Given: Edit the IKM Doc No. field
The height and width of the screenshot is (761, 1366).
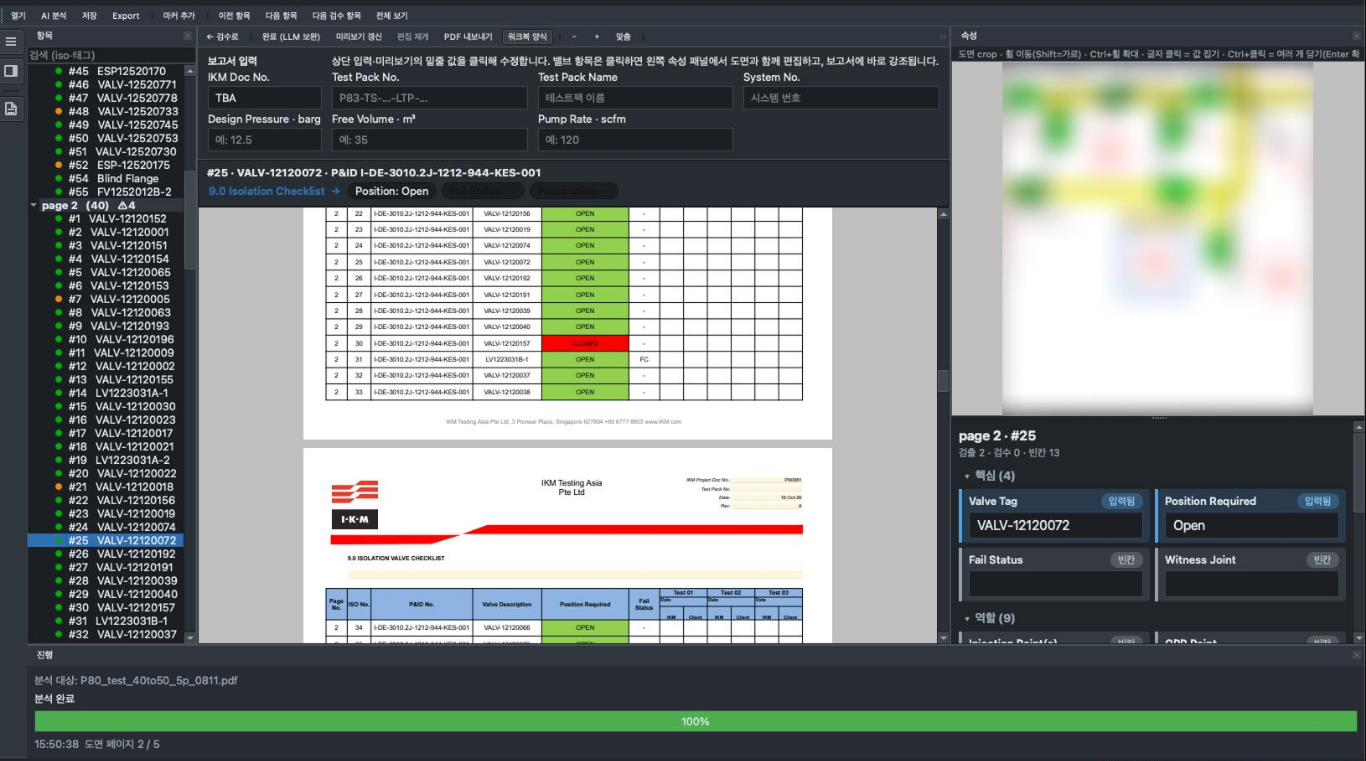Looking at the screenshot, I should 265,98.
